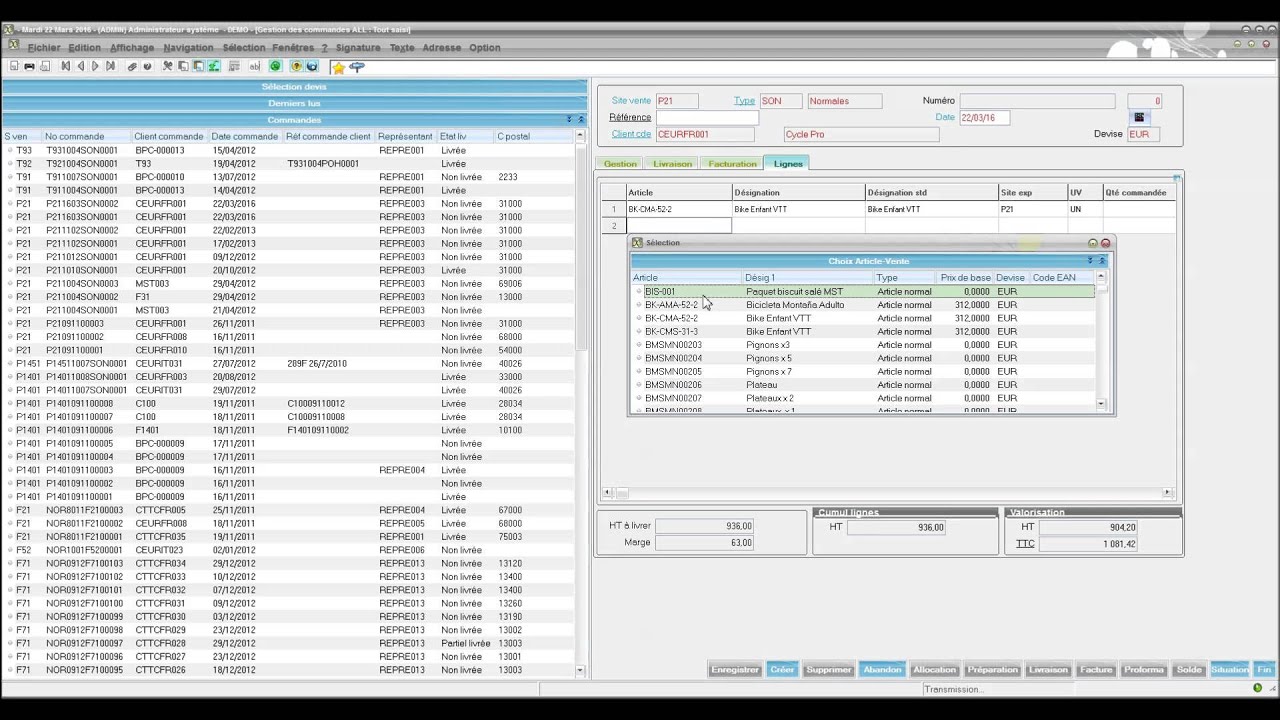Click the yellow question help icon
Viewport: 1280px width, 720px height.
pos(296,66)
